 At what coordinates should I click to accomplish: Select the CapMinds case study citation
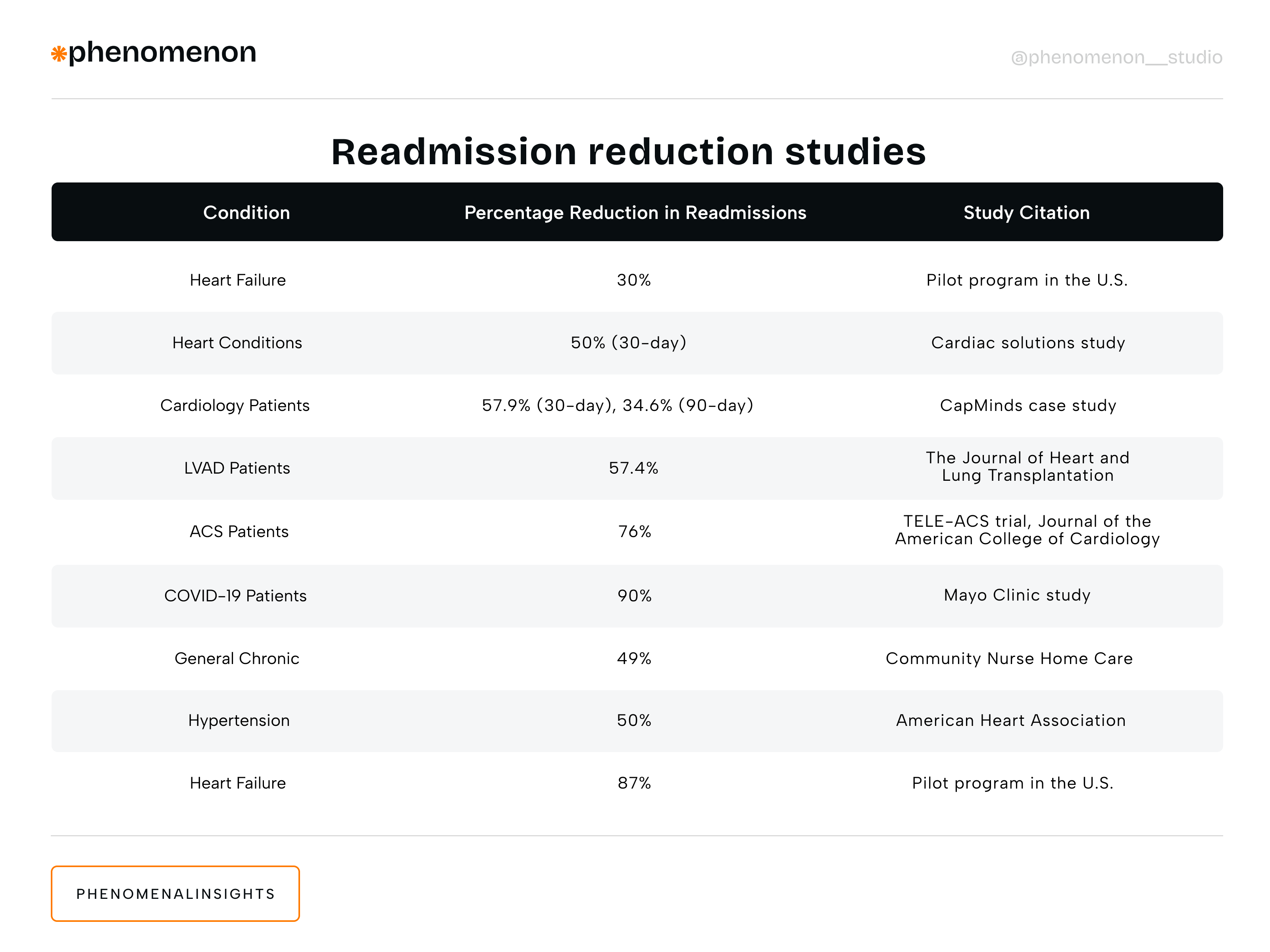pos(1028,406)
